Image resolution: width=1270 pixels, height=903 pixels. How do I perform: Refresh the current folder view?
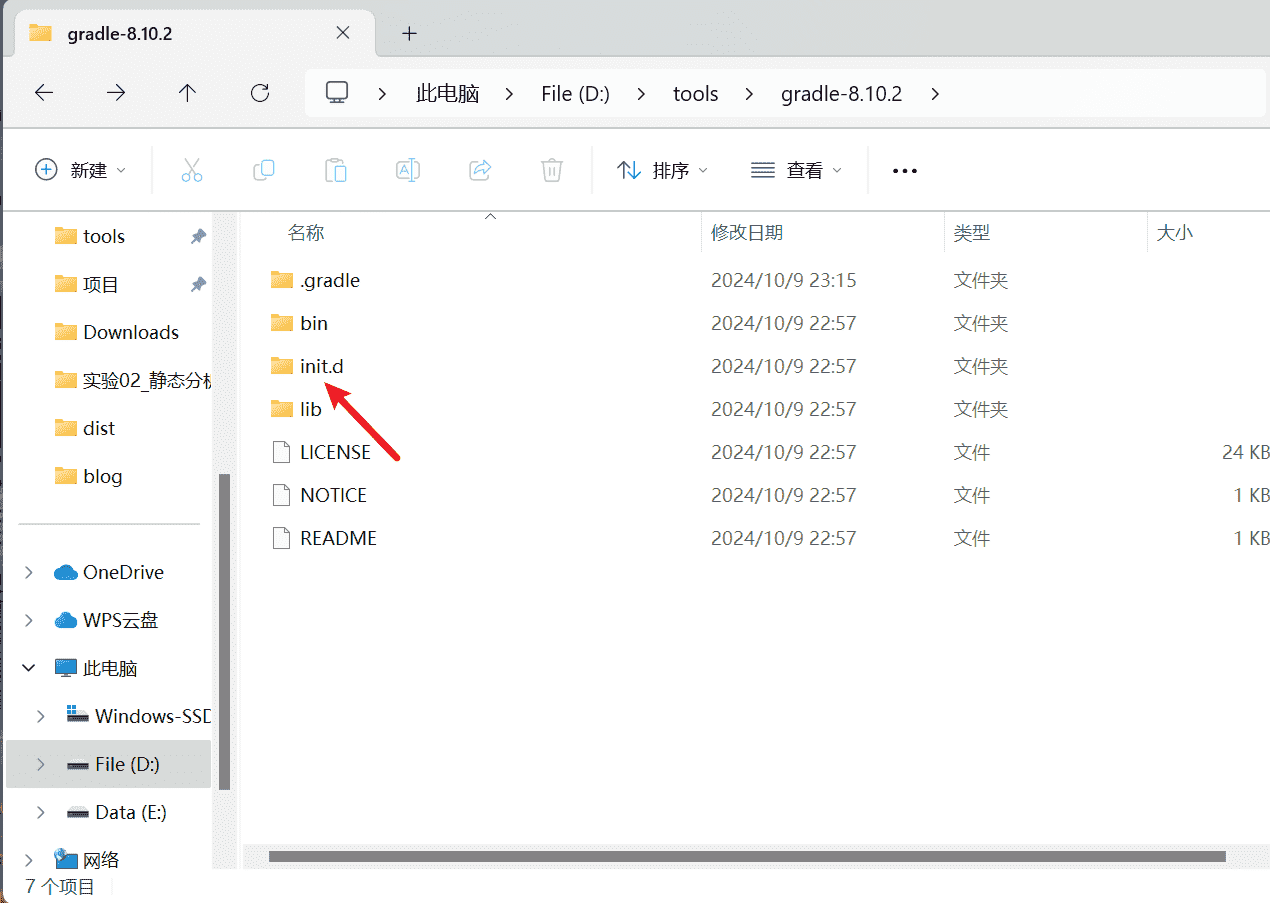(x=260, y=93)
